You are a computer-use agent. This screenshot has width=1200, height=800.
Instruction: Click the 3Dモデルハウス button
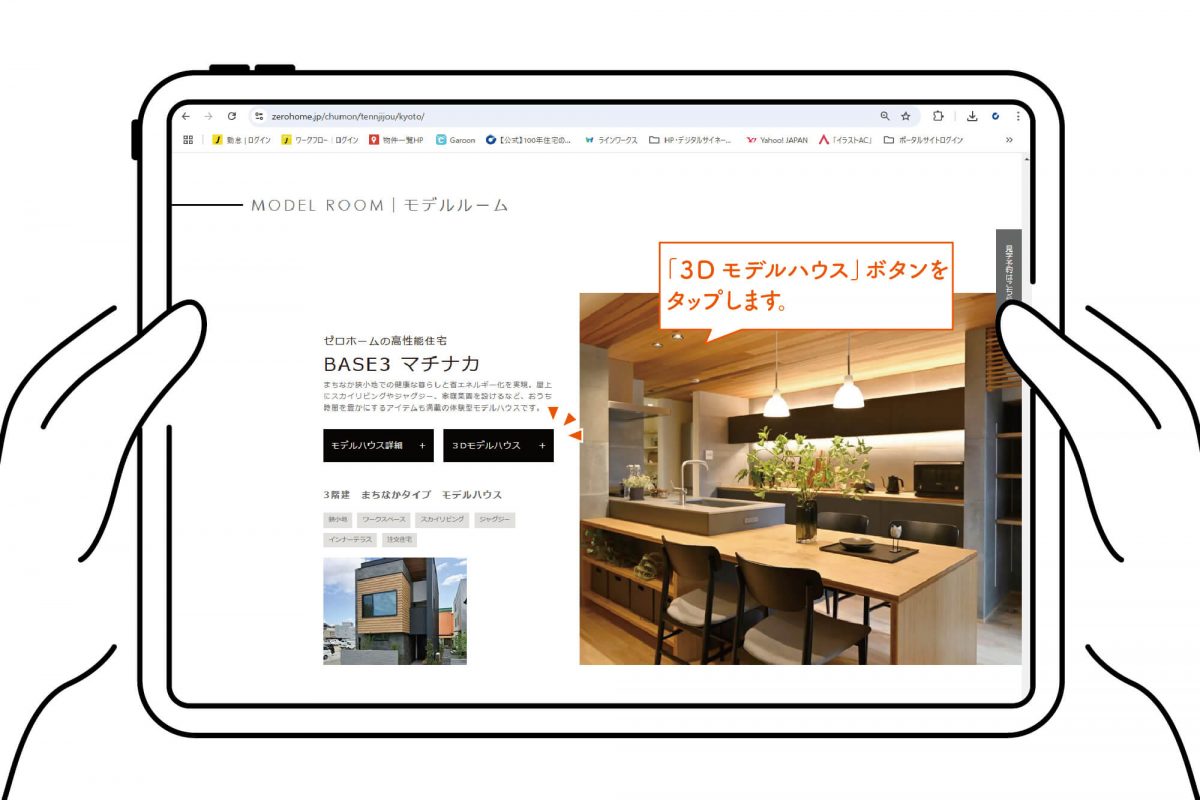click(498, 446)
